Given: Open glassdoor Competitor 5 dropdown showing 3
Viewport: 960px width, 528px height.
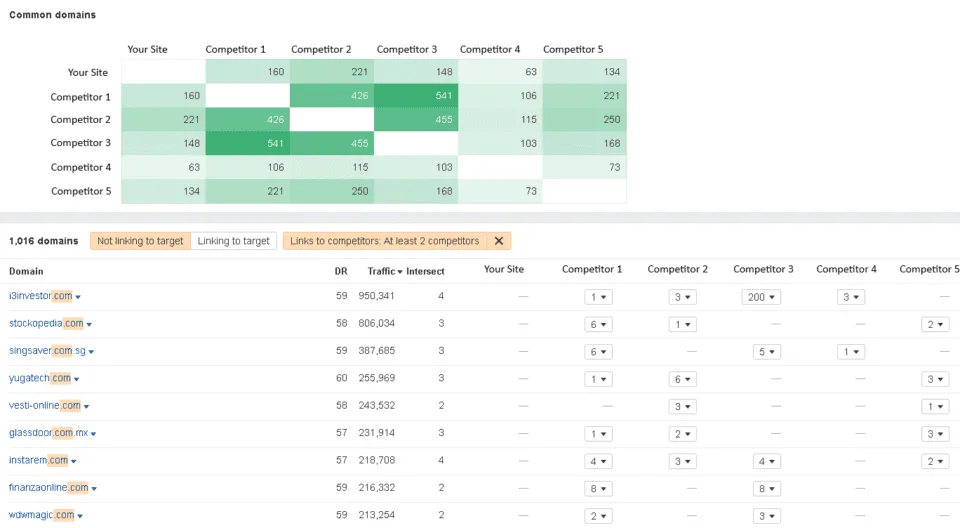Looking at the screenshot, I should point(935,434).
